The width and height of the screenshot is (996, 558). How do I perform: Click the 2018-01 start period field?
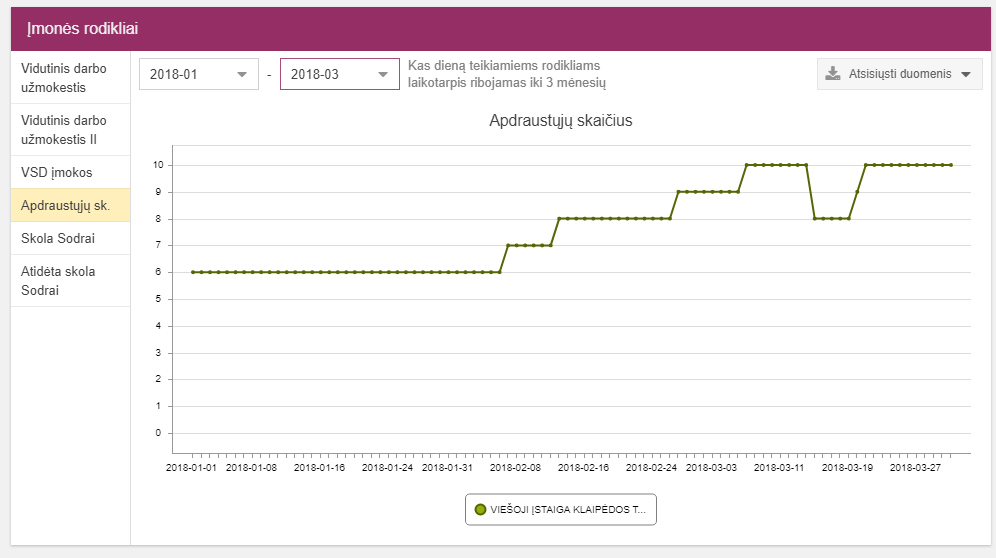(185, 75)
